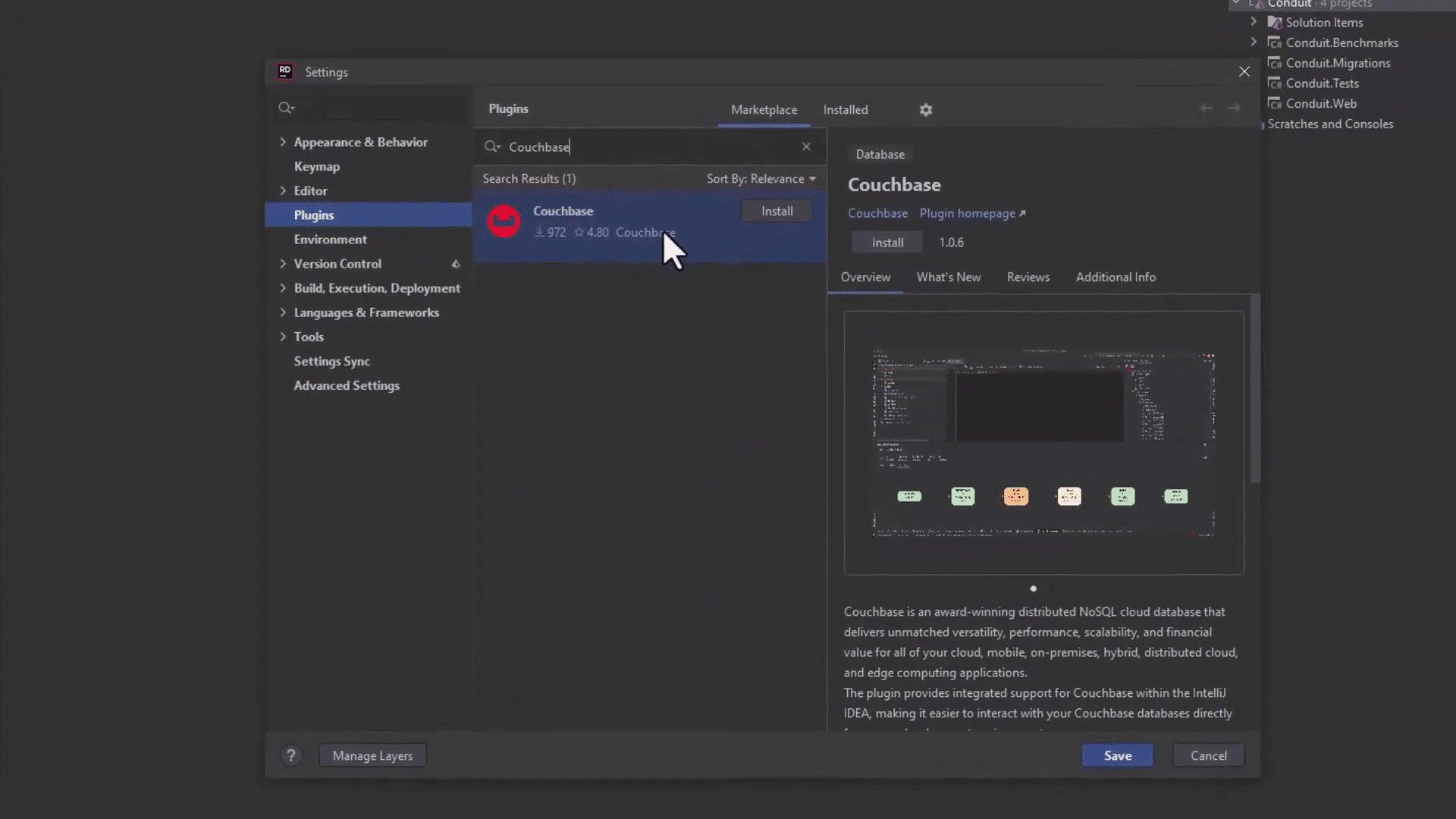Click the second screenshot carousel dot
The image size is (1456, 819).
coord(1050,588)
